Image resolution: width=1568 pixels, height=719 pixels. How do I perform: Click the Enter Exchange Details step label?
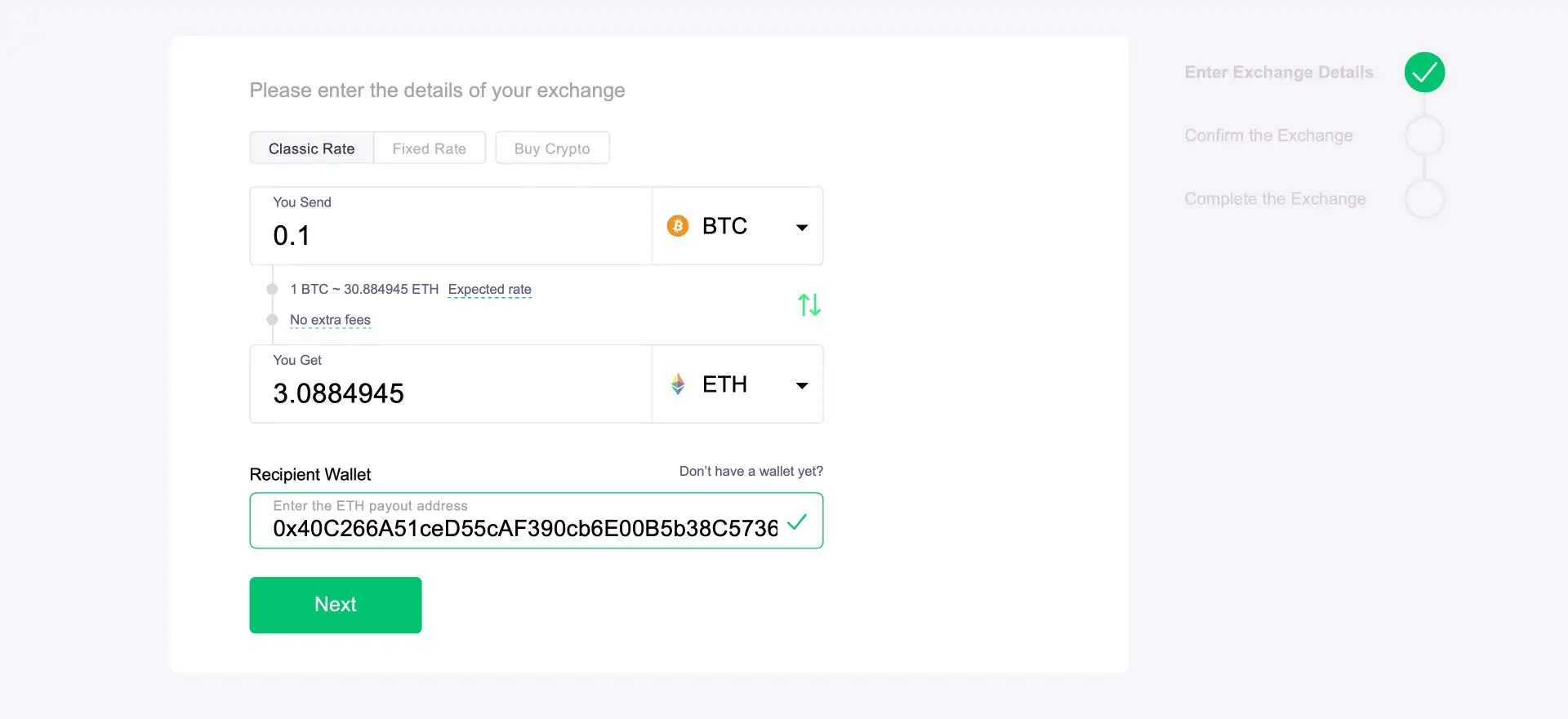coord(1278,73)
